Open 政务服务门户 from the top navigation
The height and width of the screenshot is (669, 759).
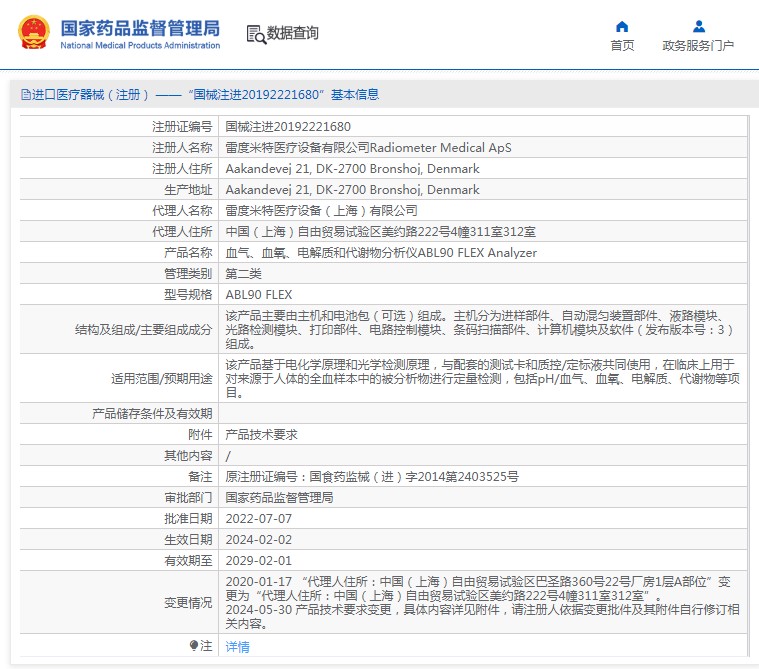click(698, 45)
